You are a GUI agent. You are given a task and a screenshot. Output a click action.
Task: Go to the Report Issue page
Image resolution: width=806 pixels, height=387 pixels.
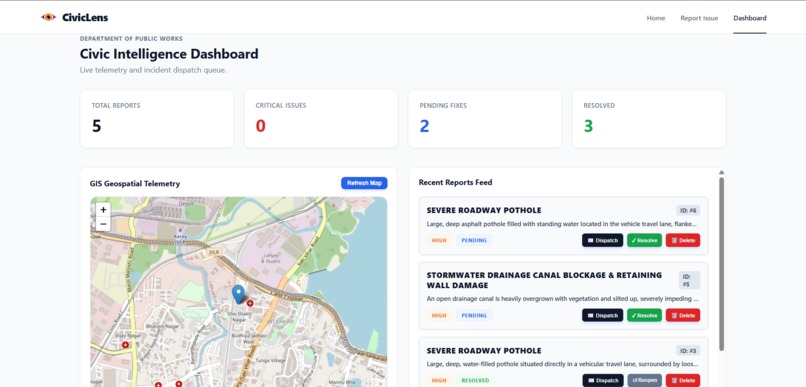click(x=699, y=18)
